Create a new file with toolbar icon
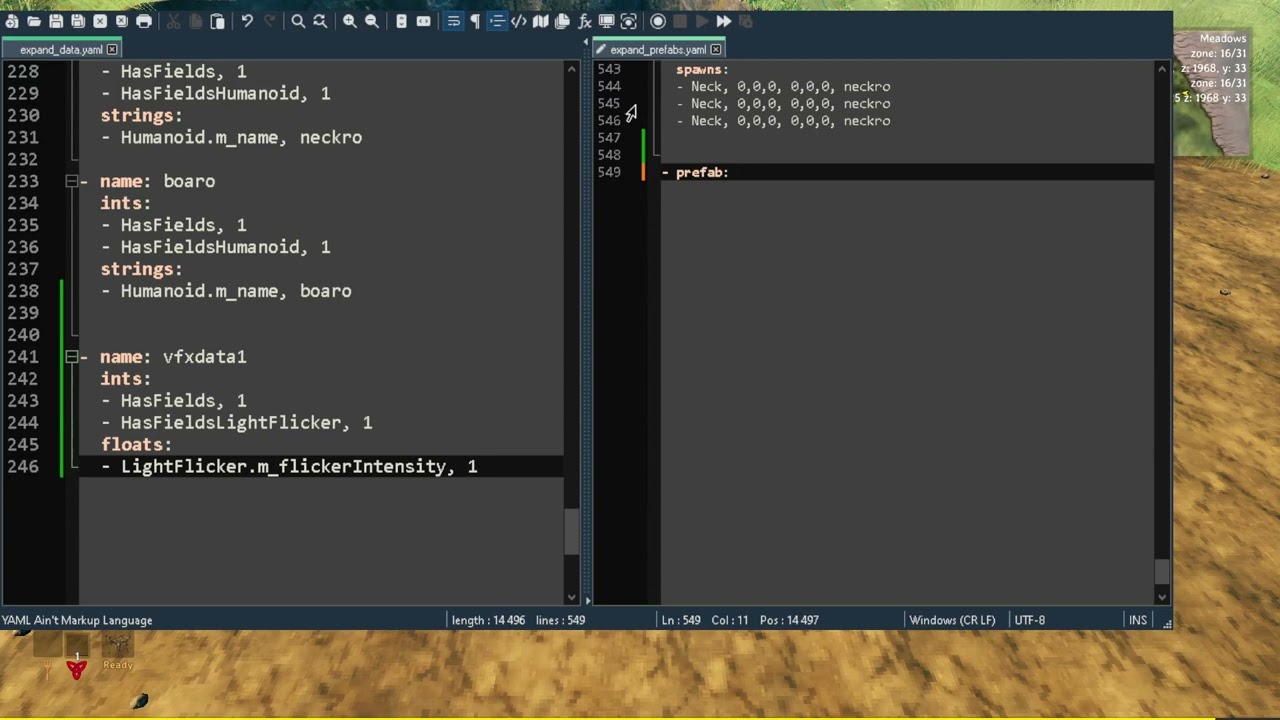Image resolution: width=1280 pixels, height=720 pixels. 12,21
